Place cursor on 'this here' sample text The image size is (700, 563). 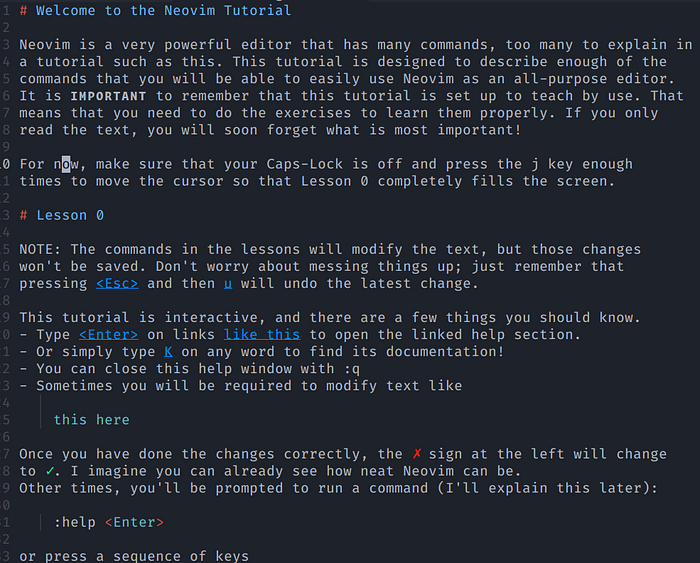point(92,420)
